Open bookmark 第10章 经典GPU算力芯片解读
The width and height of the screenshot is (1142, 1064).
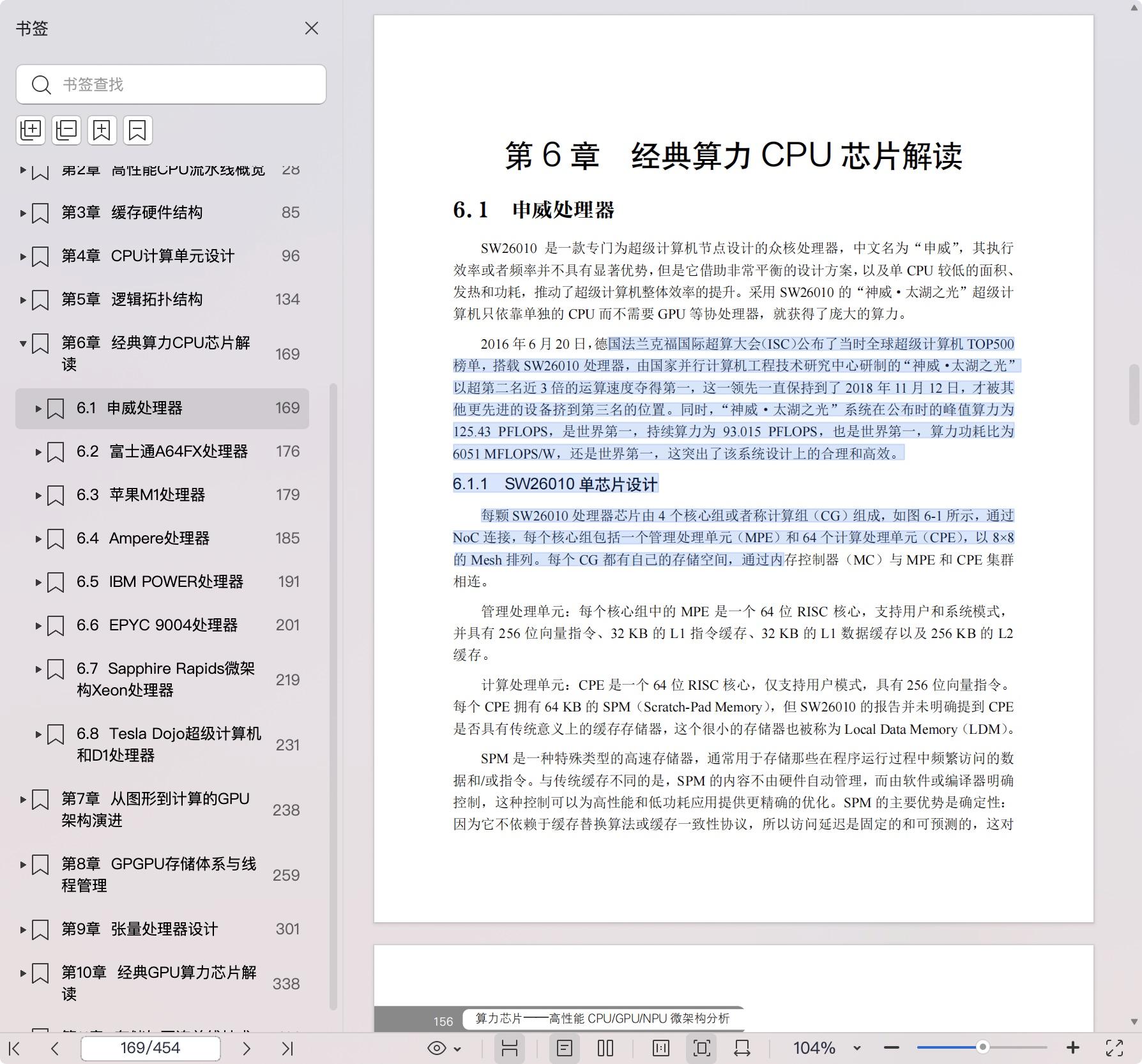(158, 984)
